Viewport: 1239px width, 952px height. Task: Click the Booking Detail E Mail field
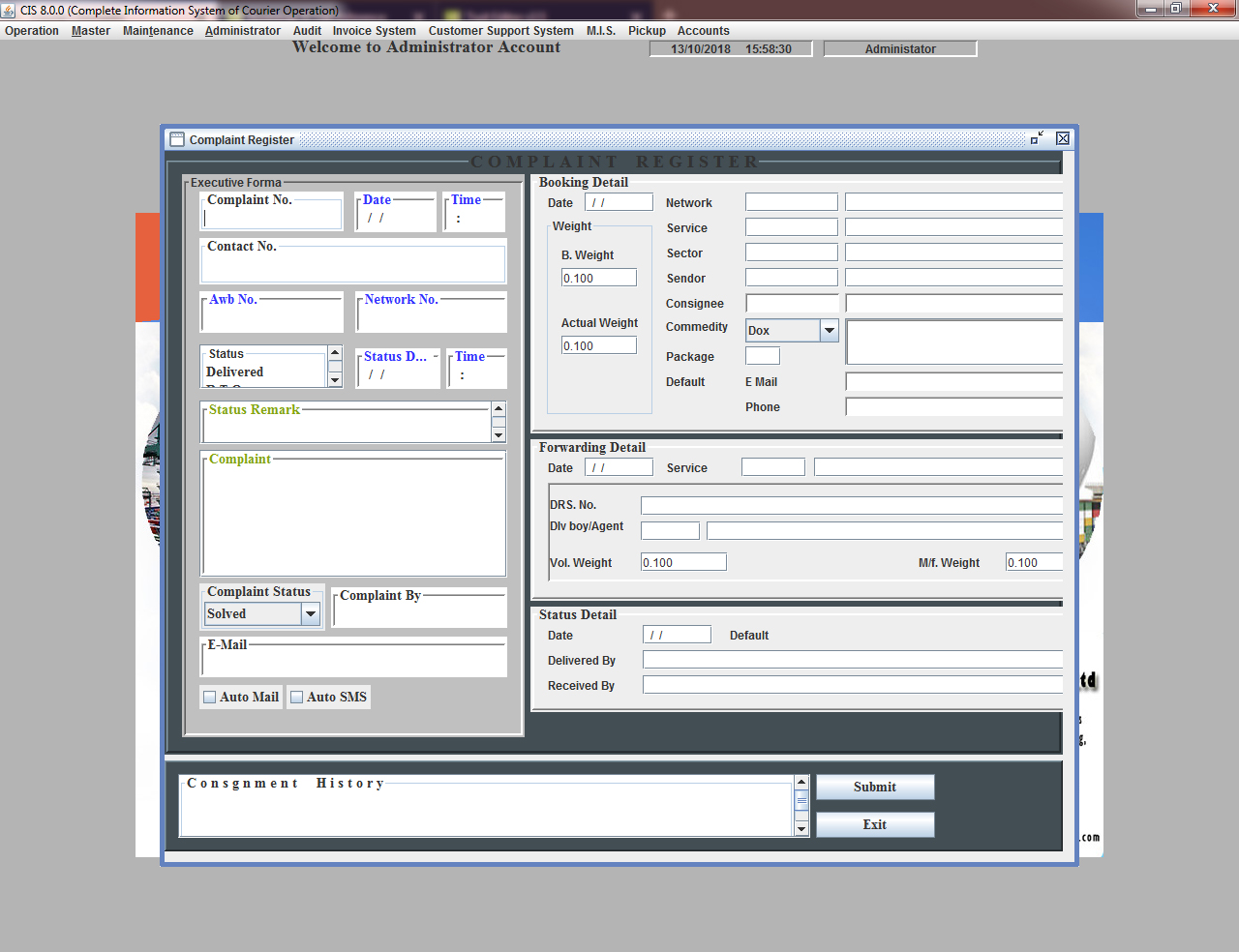[954, 381]
